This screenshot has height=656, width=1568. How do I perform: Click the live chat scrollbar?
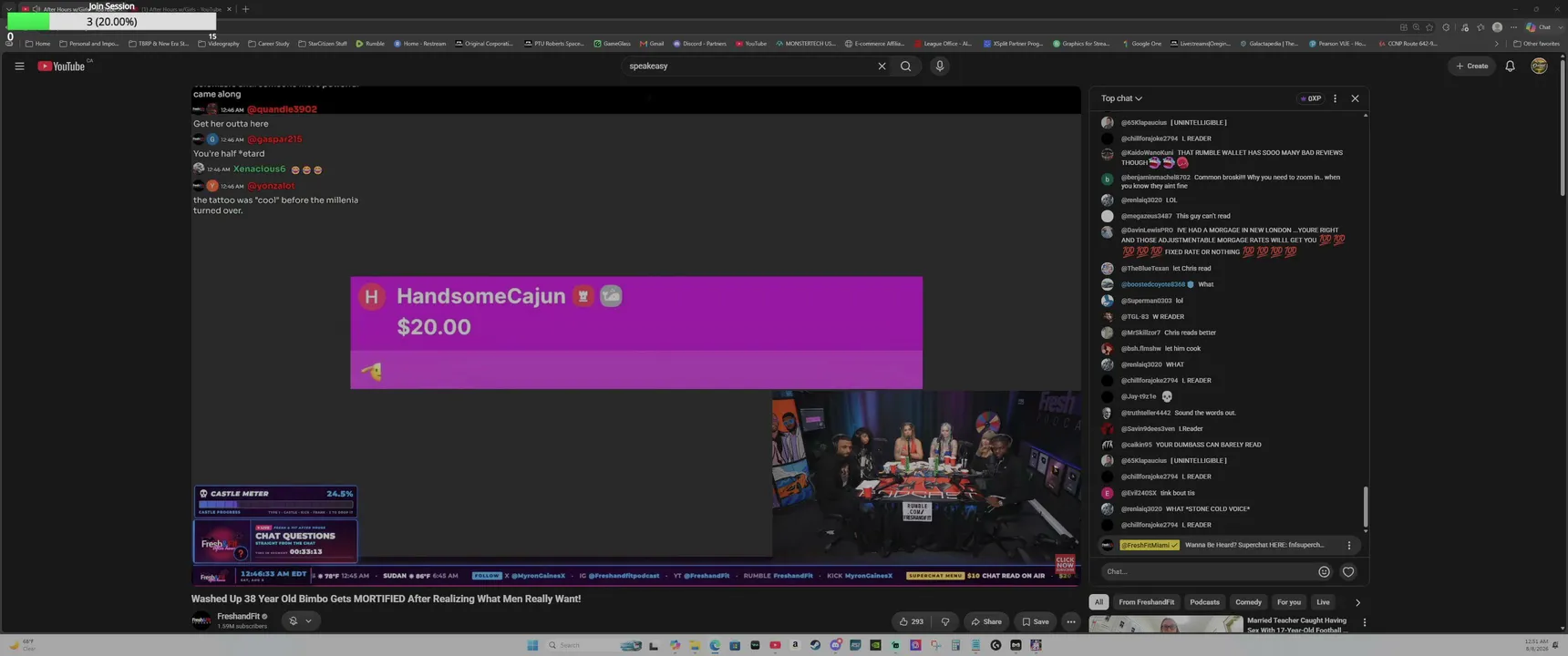tap(1365, 507)
